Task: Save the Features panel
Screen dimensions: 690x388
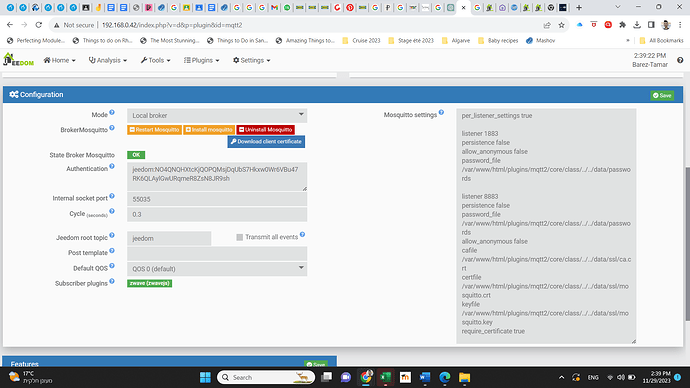Action: [316, 364]
